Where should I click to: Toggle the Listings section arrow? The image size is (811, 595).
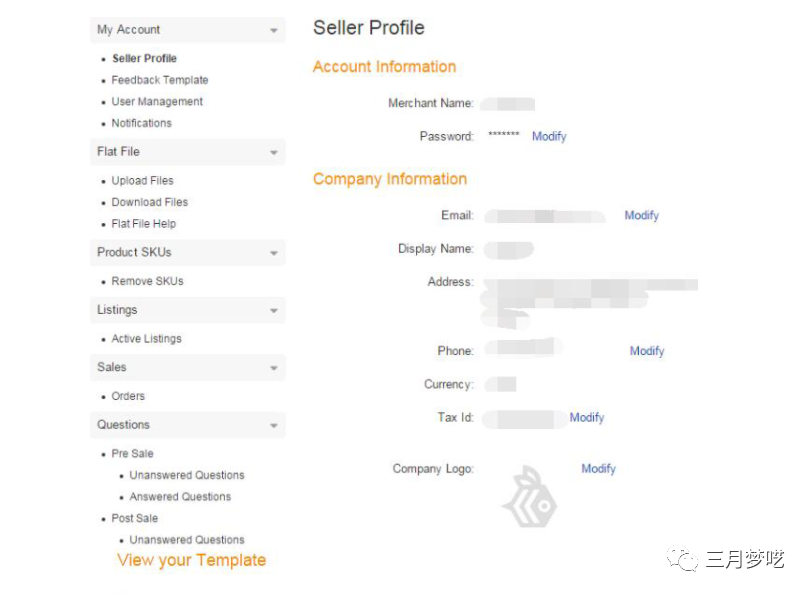(x=273, y=311)
